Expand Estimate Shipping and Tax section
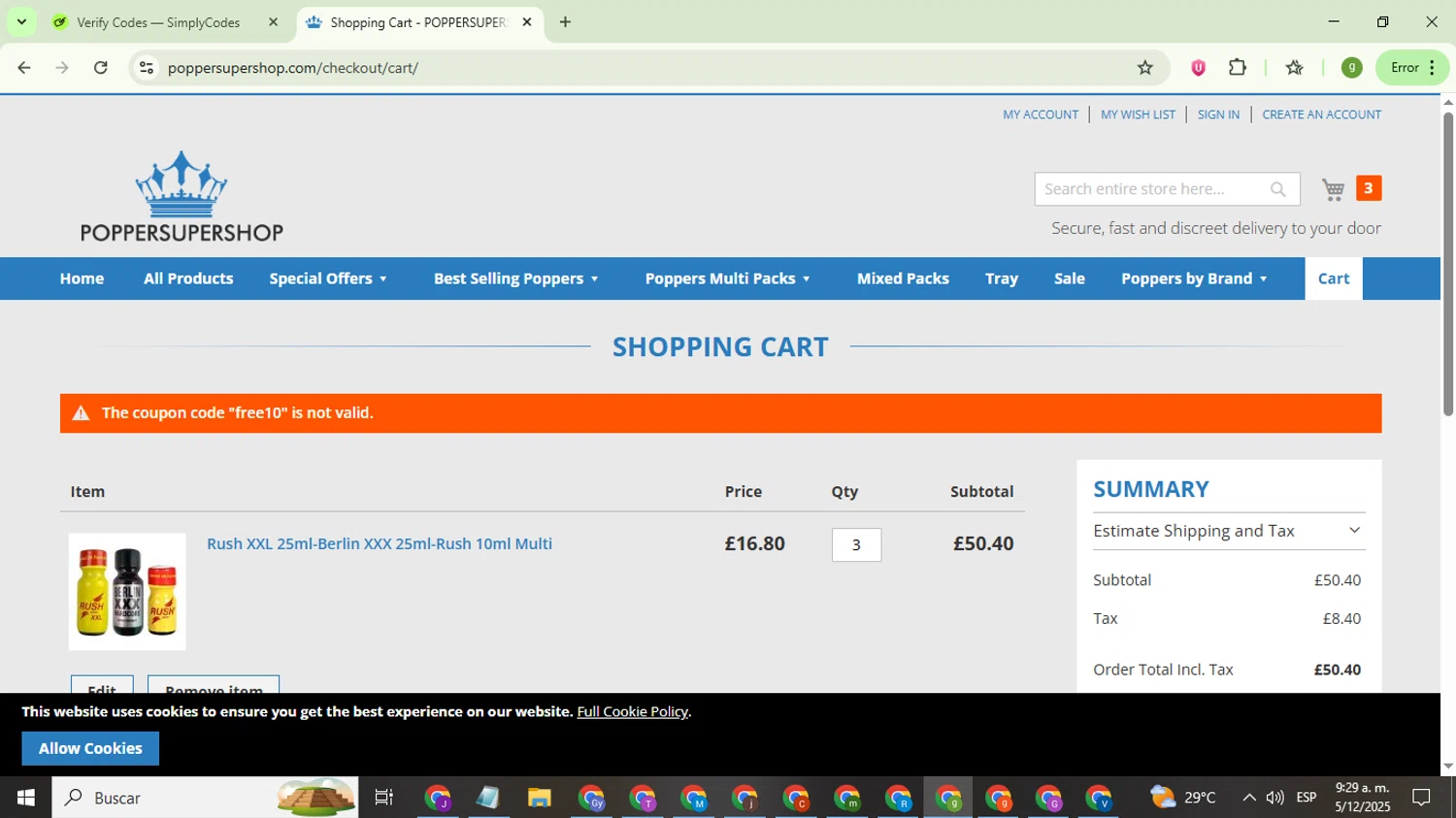The width and height of the screenshot is (1456, 818). tap(1229, 531)
